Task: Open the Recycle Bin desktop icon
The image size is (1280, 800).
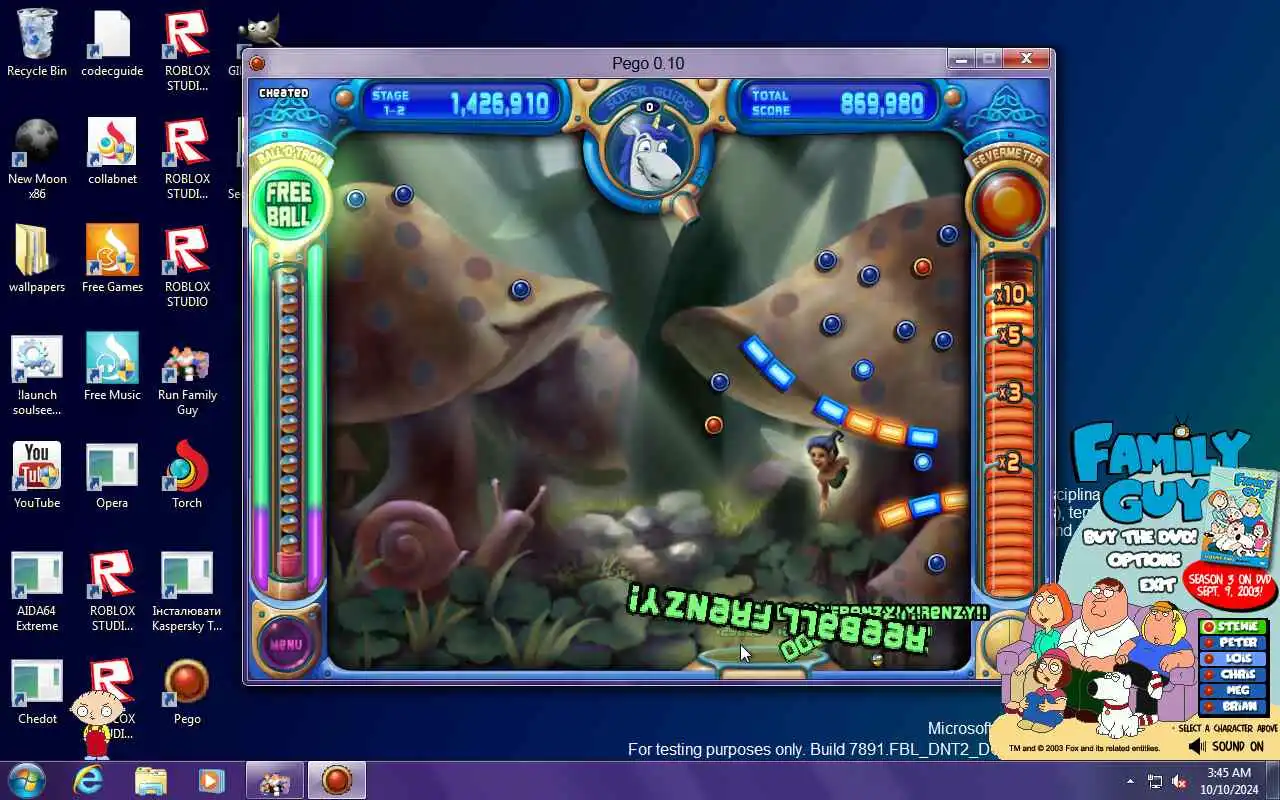Action: (37, 43)
